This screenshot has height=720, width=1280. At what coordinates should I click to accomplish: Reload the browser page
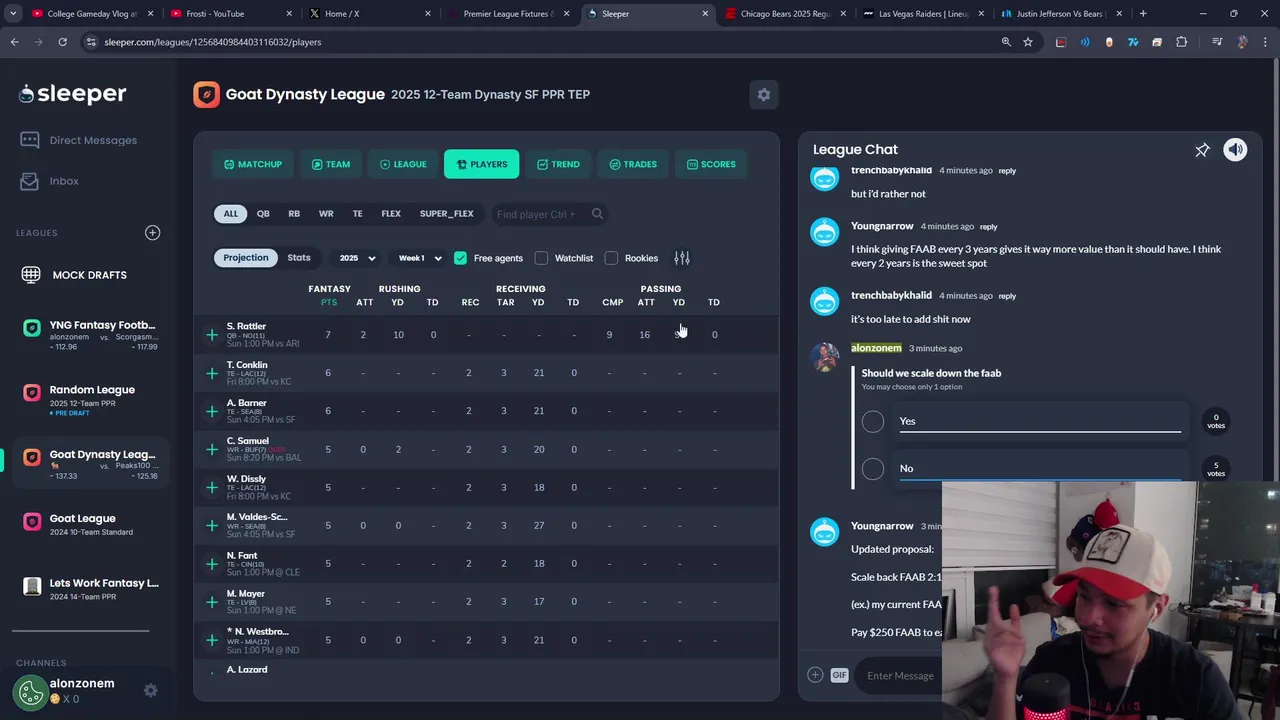62,42
